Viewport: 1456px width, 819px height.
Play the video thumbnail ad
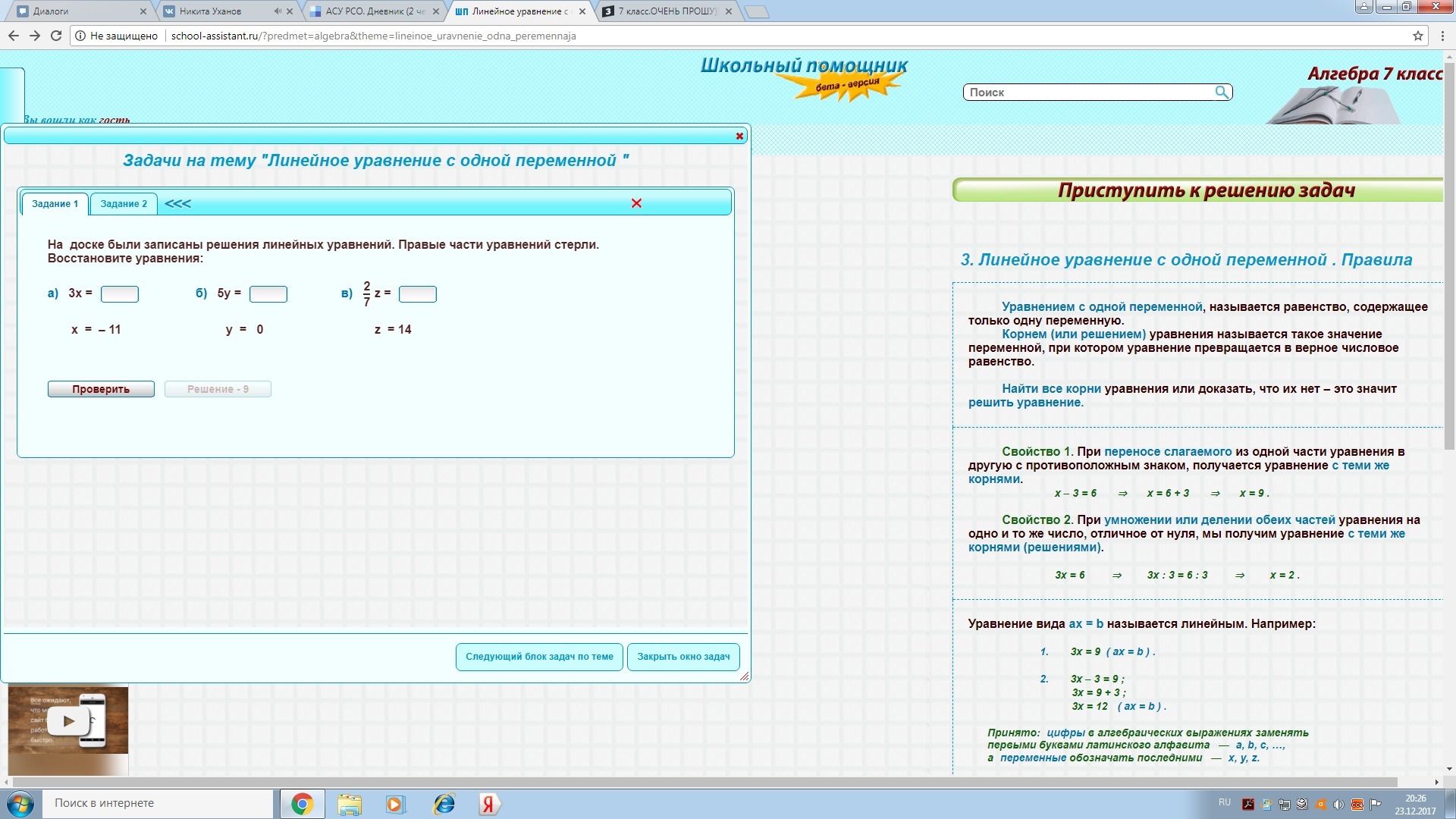coord(68,720)
